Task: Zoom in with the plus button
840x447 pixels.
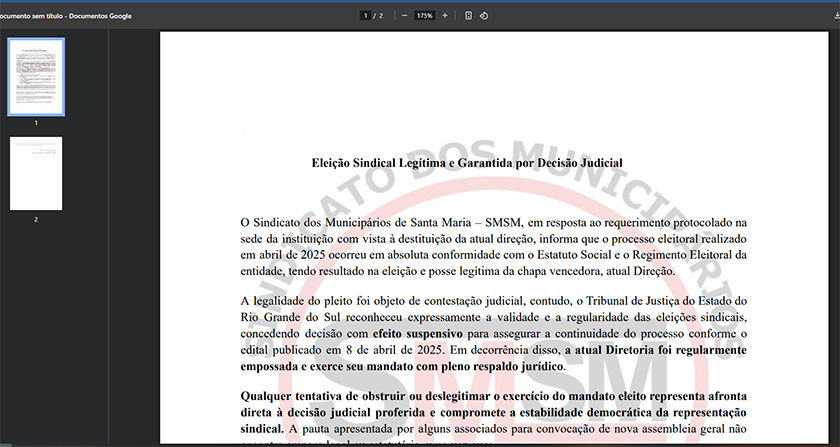Action: click(445, 16)
